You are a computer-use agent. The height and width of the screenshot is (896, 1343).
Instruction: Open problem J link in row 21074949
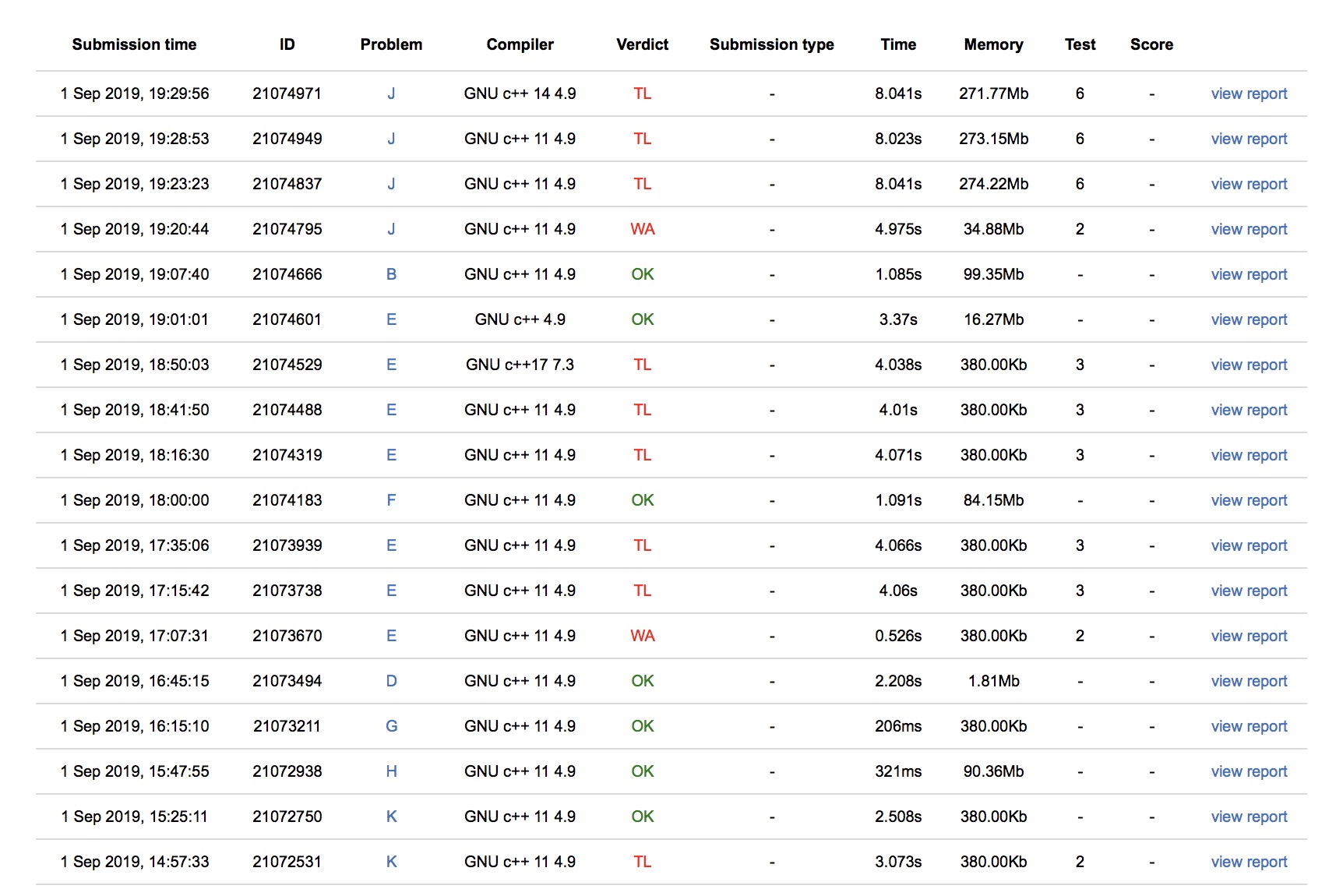391,139
